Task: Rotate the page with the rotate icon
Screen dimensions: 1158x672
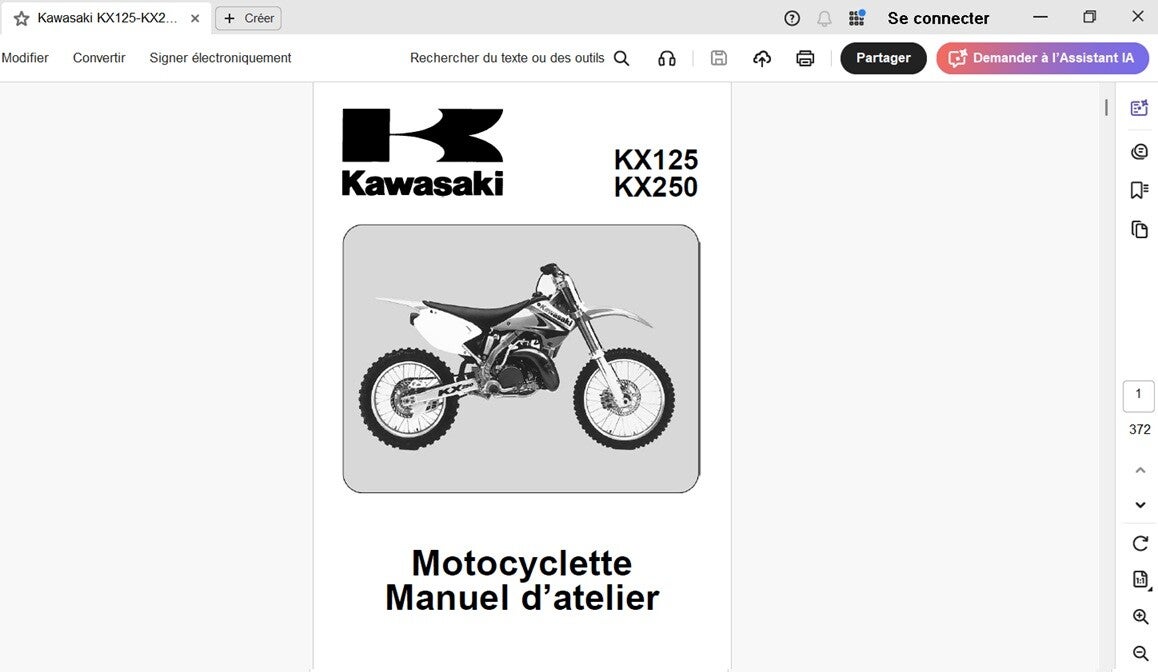Action: (x=1140, y=544)
